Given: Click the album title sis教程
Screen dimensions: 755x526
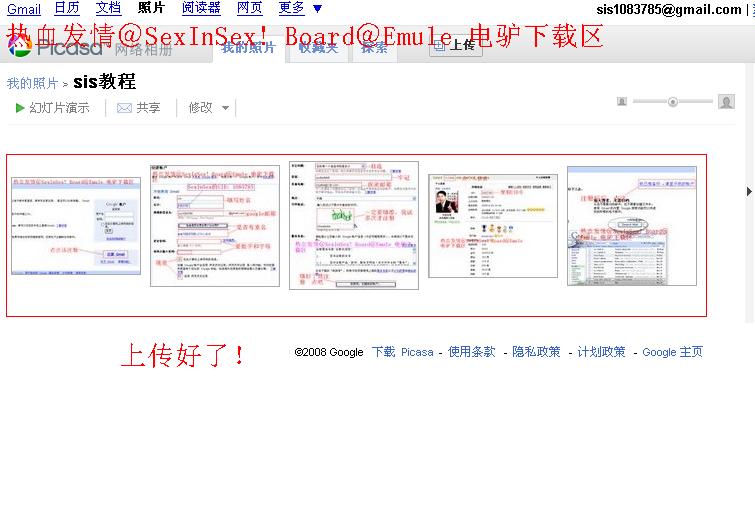Looking at the screenshot, I should [x=104, y=82].
